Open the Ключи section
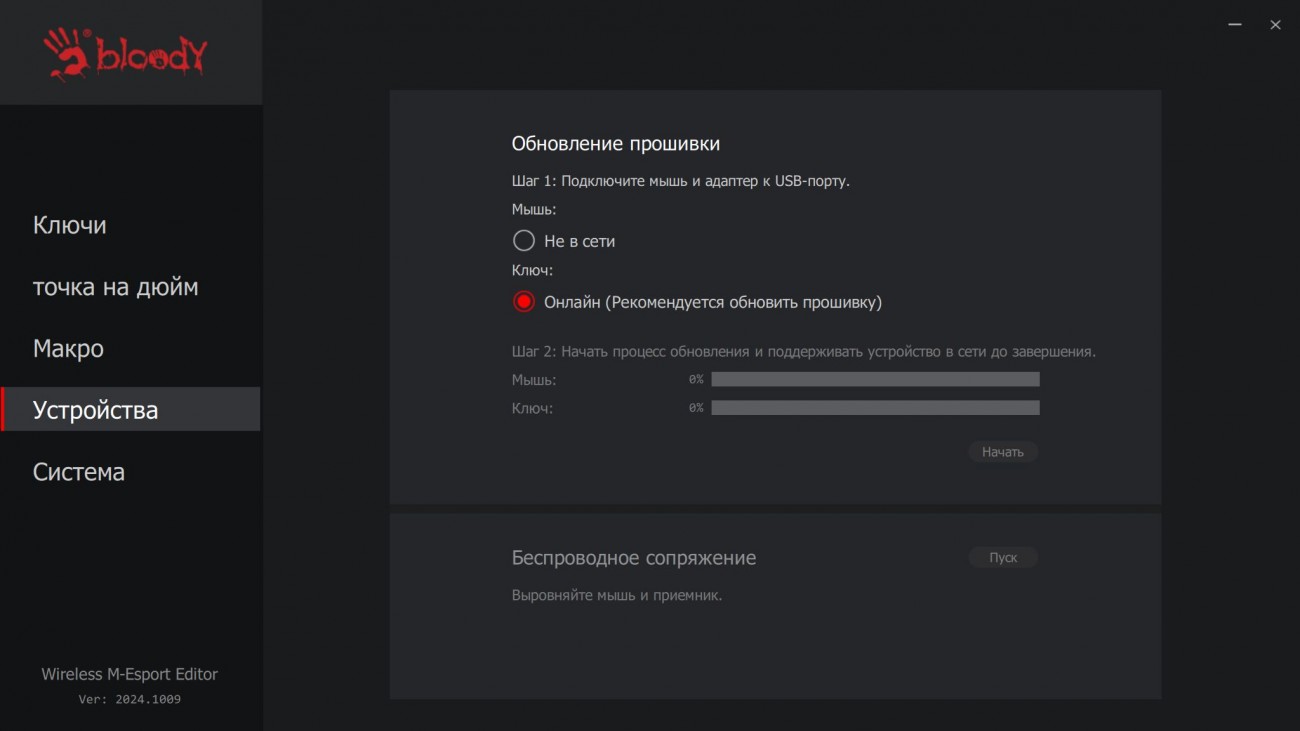Screen dimensions: 1300x731 pyautogui.click(x=70, y=225)
